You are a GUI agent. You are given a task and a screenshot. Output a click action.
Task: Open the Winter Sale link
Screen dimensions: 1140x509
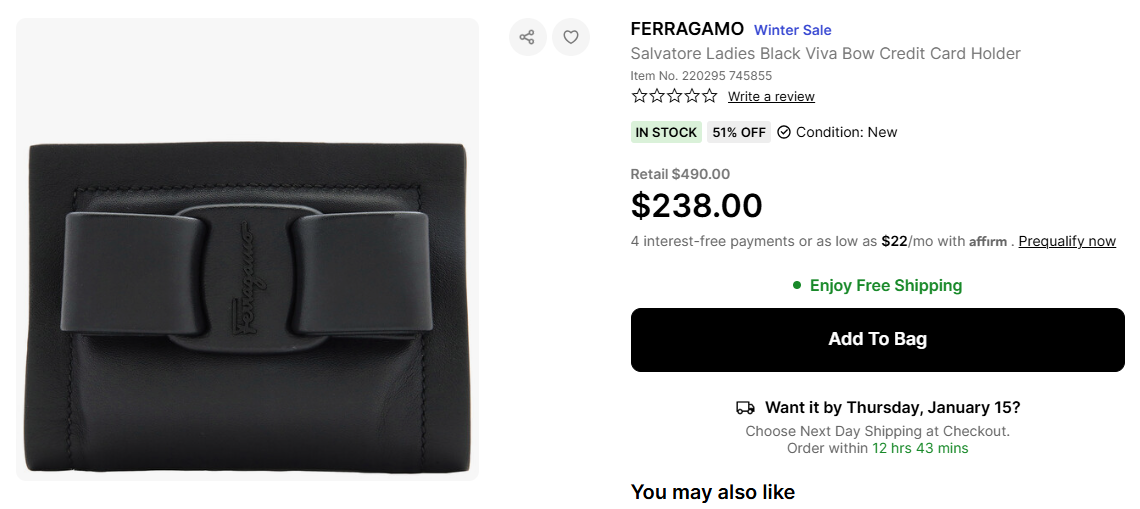(792, 30)
